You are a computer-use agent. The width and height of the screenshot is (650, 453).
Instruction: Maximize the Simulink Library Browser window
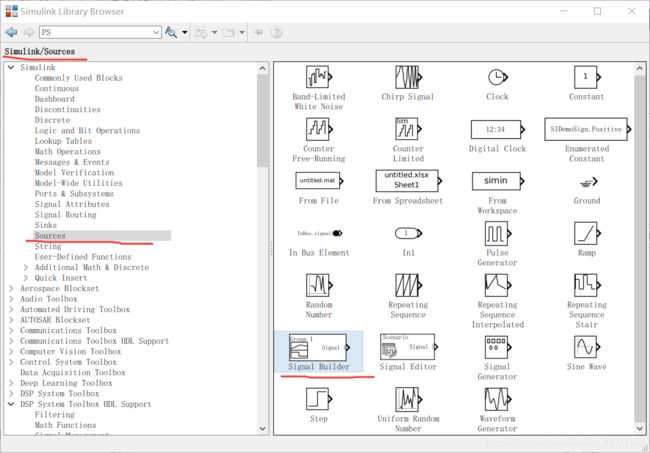coord(597,11)
